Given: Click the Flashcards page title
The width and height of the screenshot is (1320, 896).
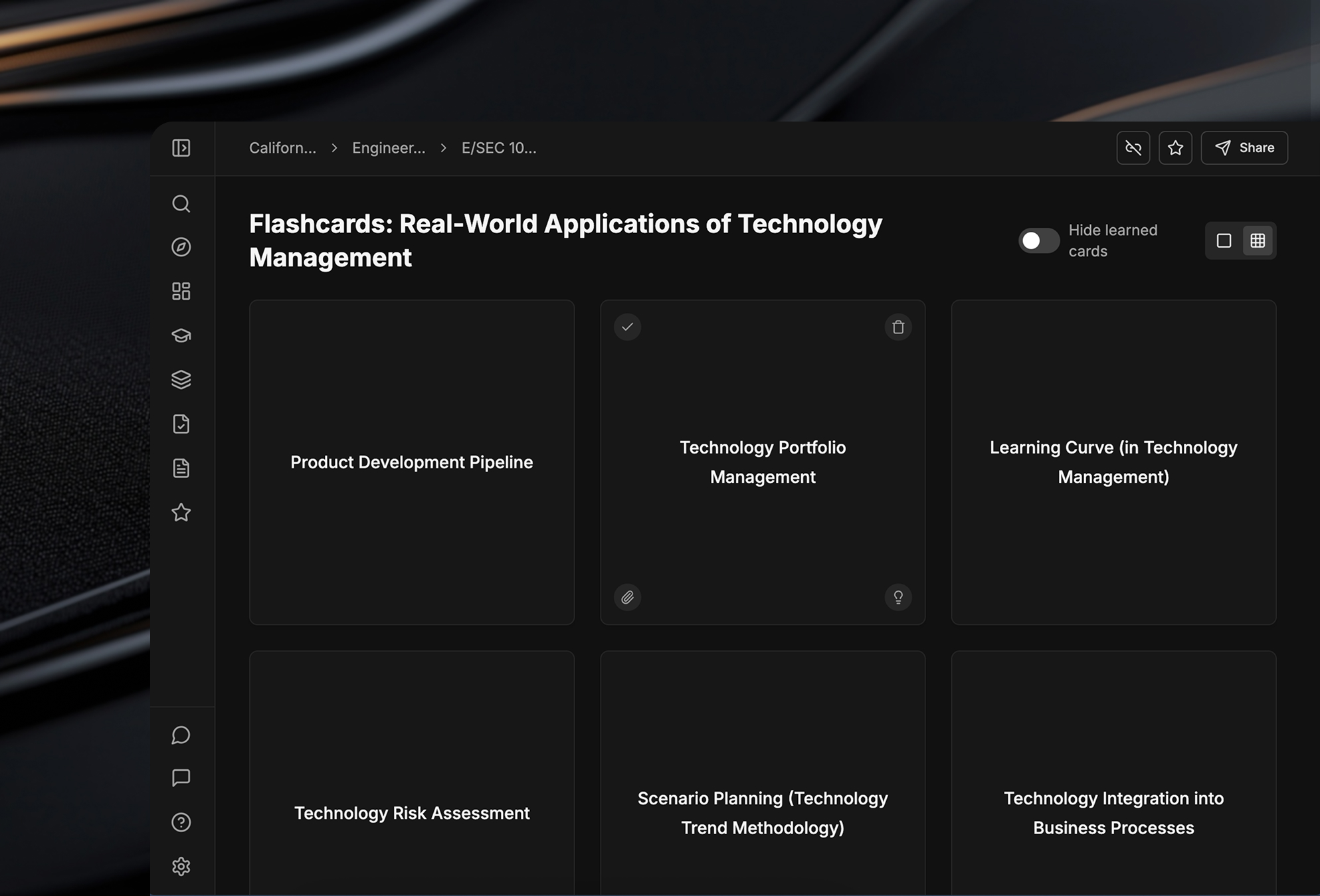Looking at the screenshot, I should click(x=565, y=240).
